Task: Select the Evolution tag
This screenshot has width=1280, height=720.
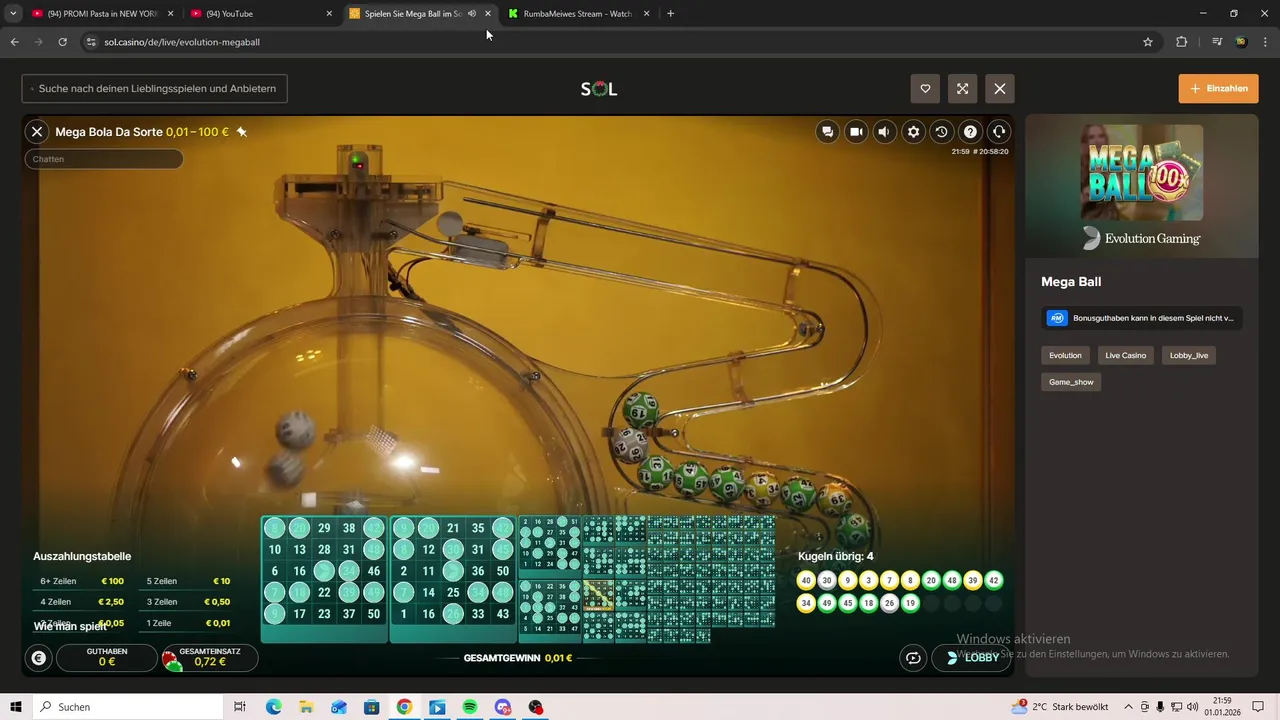Action: [1066, 355]
